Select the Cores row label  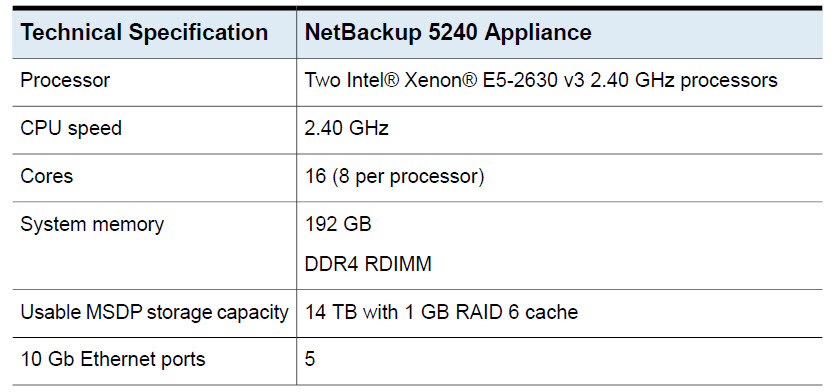pyautogui.click(x=47, y=176)
